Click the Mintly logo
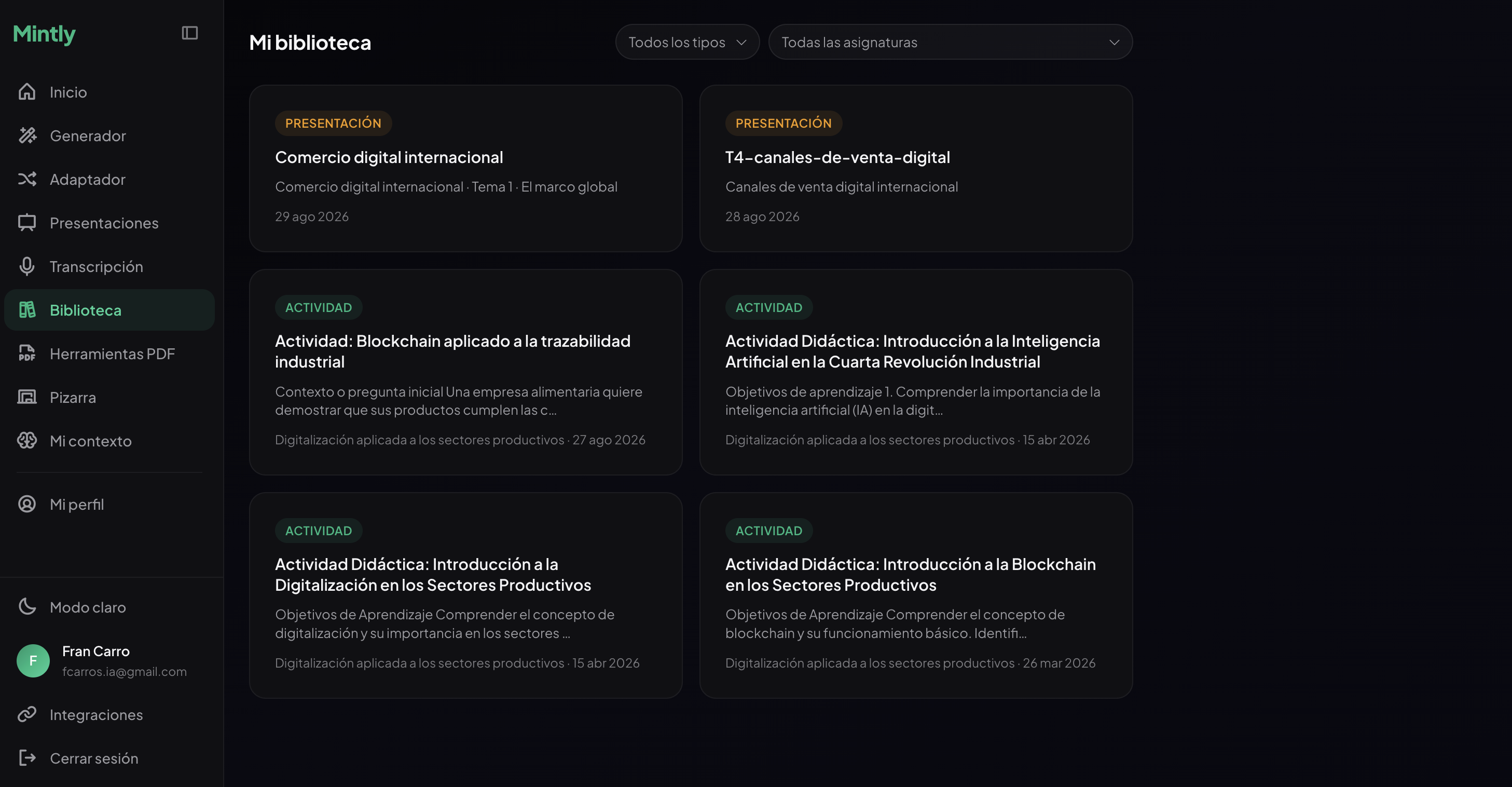Viewport: 1512px width, 787px height. coord(44,34)
